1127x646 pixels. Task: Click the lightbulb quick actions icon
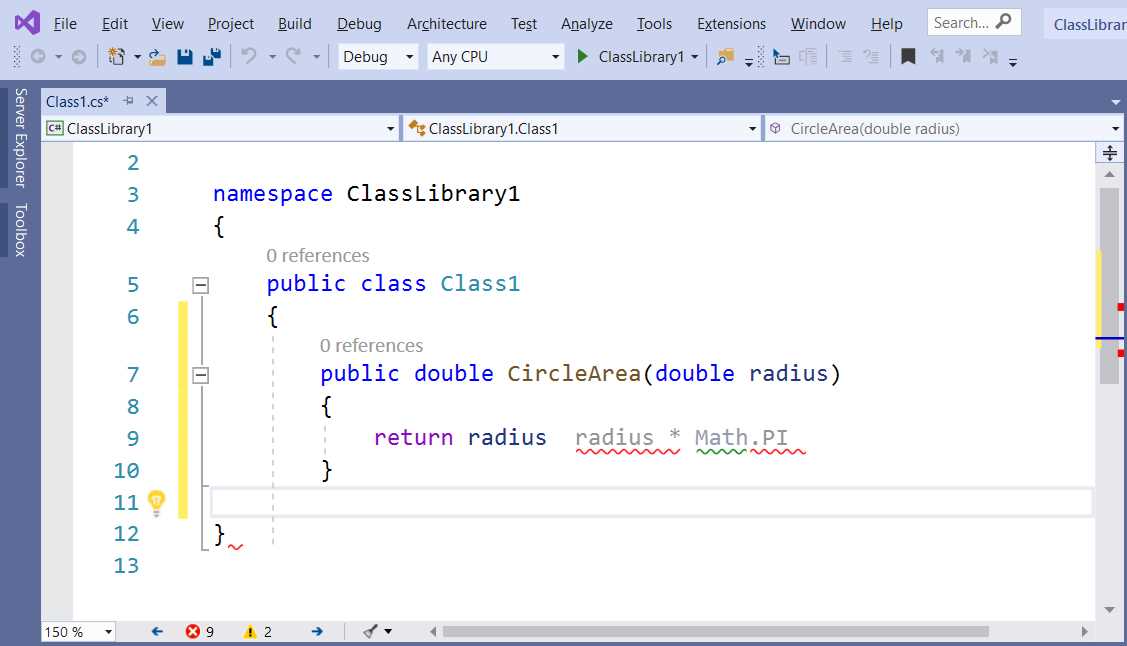coord(156,502)
